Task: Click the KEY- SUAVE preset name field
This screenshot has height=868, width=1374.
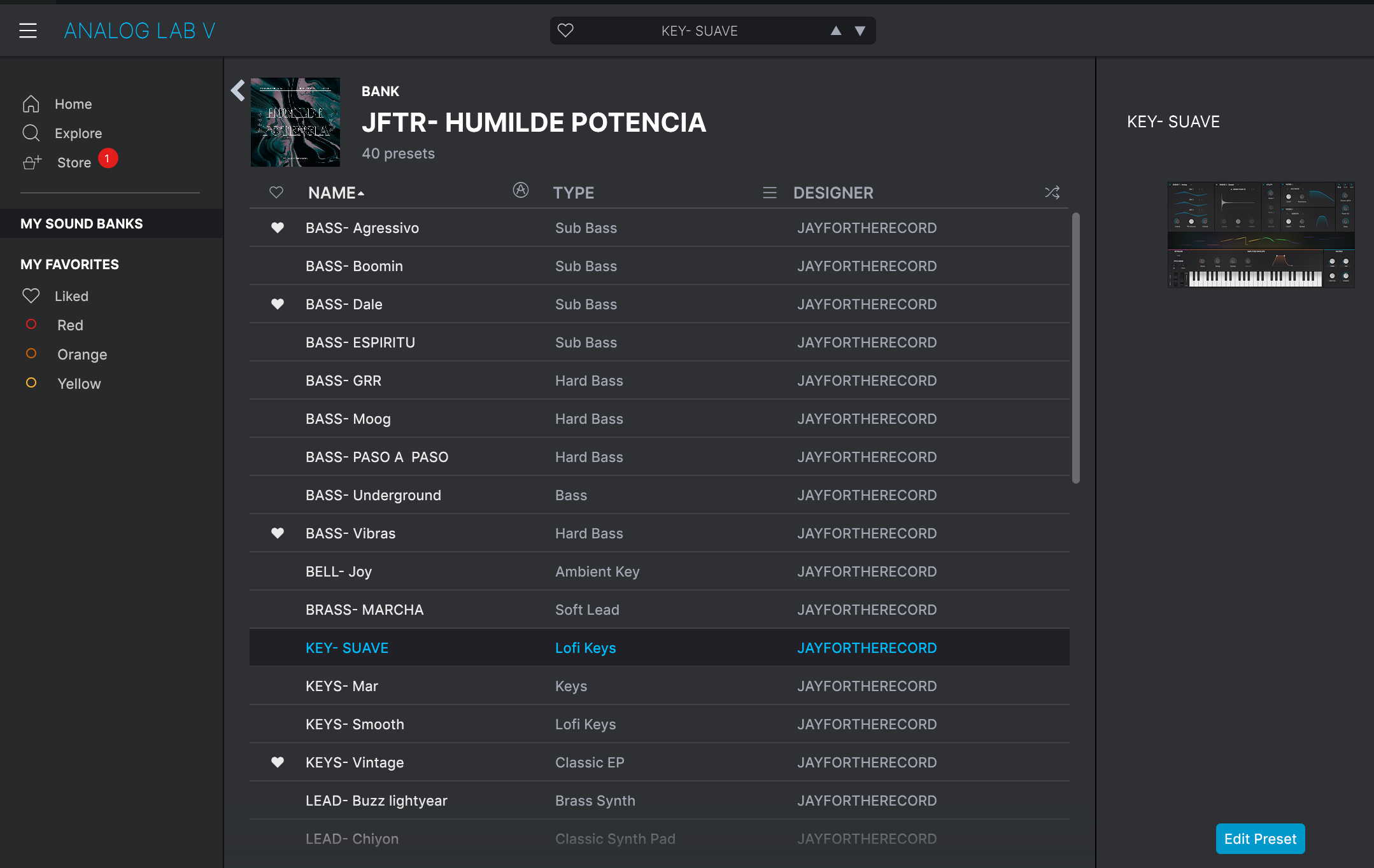Action: point(699,31)
